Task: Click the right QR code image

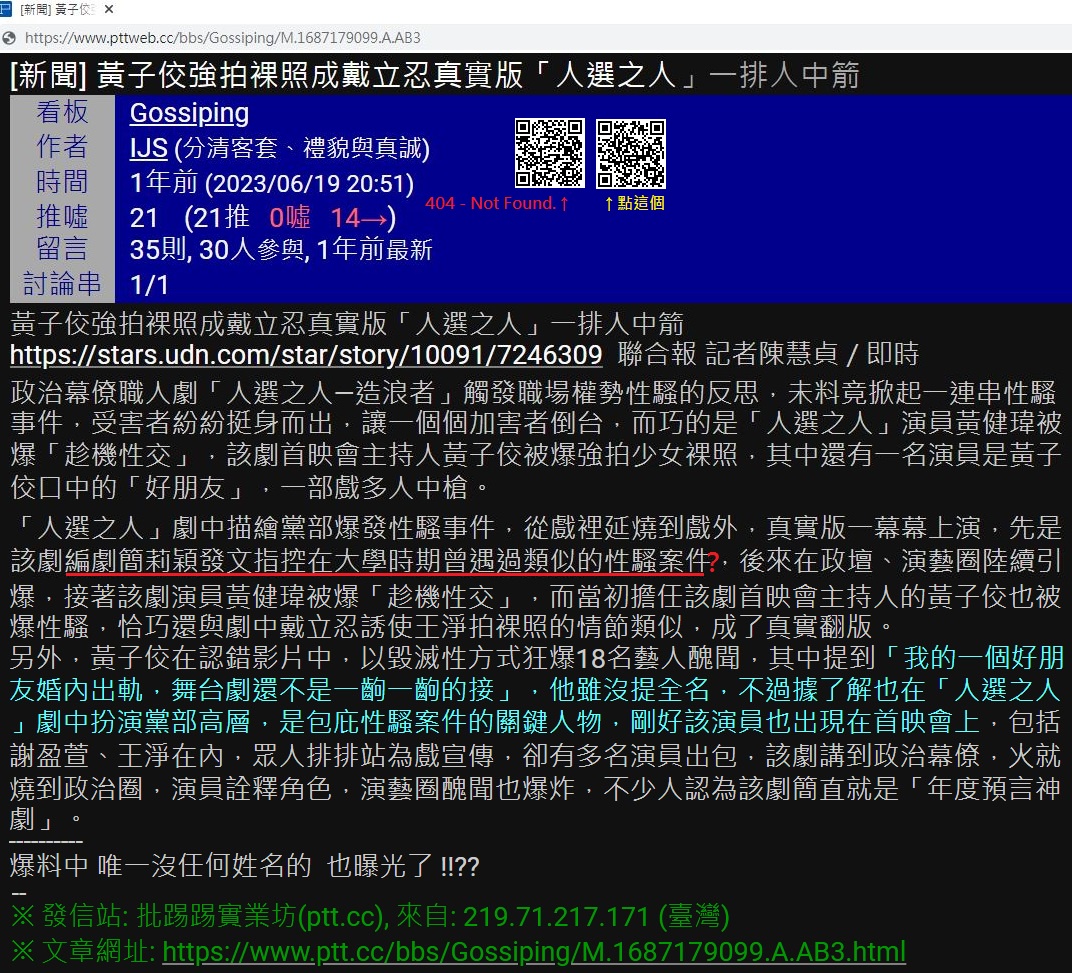Action: pyautogui.click(x=631, y=153)
